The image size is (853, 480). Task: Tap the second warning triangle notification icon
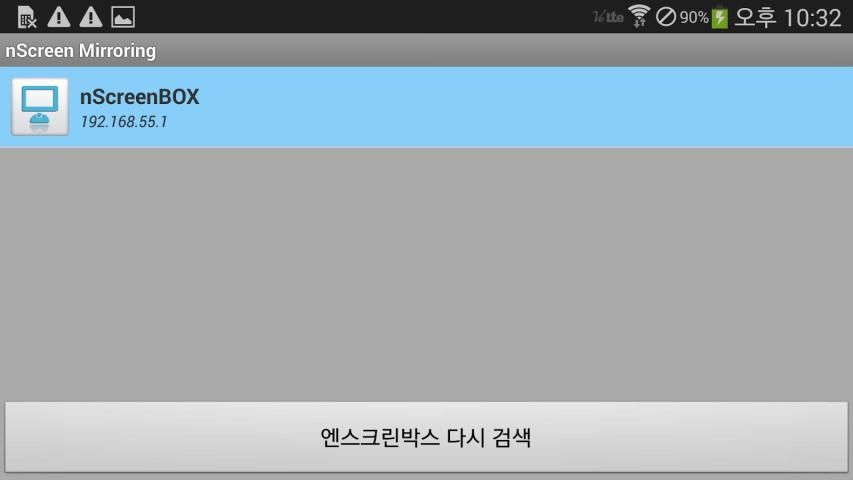click(91, 17)
